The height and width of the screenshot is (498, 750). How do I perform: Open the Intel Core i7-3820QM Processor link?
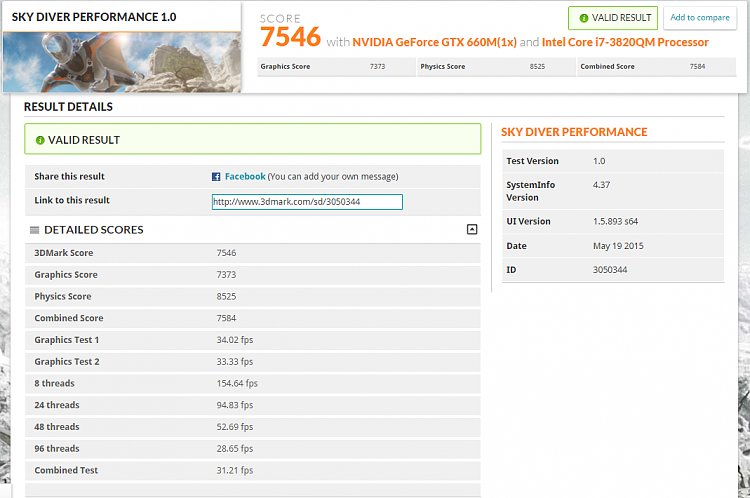point(625,42)
